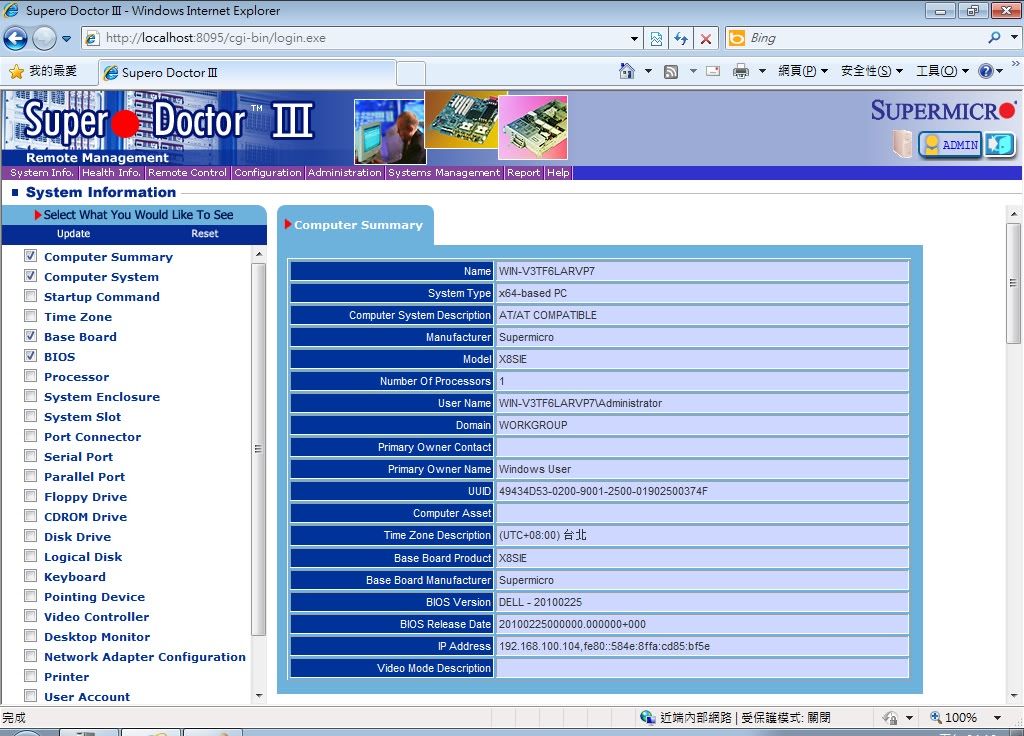Check the System Enclosure checkbox
1024x736 pixels.
30,396
